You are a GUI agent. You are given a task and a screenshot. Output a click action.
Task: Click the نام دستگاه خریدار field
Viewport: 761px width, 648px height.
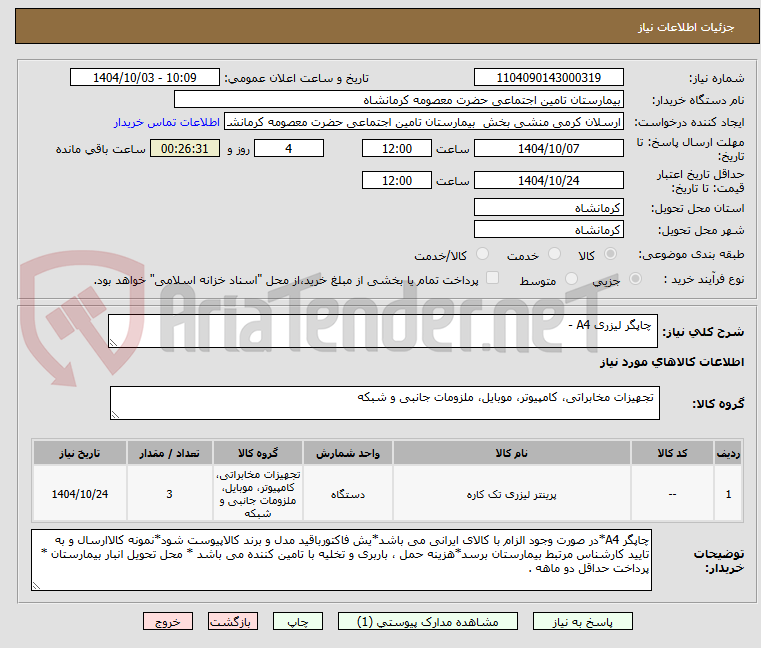pos(398,100)
